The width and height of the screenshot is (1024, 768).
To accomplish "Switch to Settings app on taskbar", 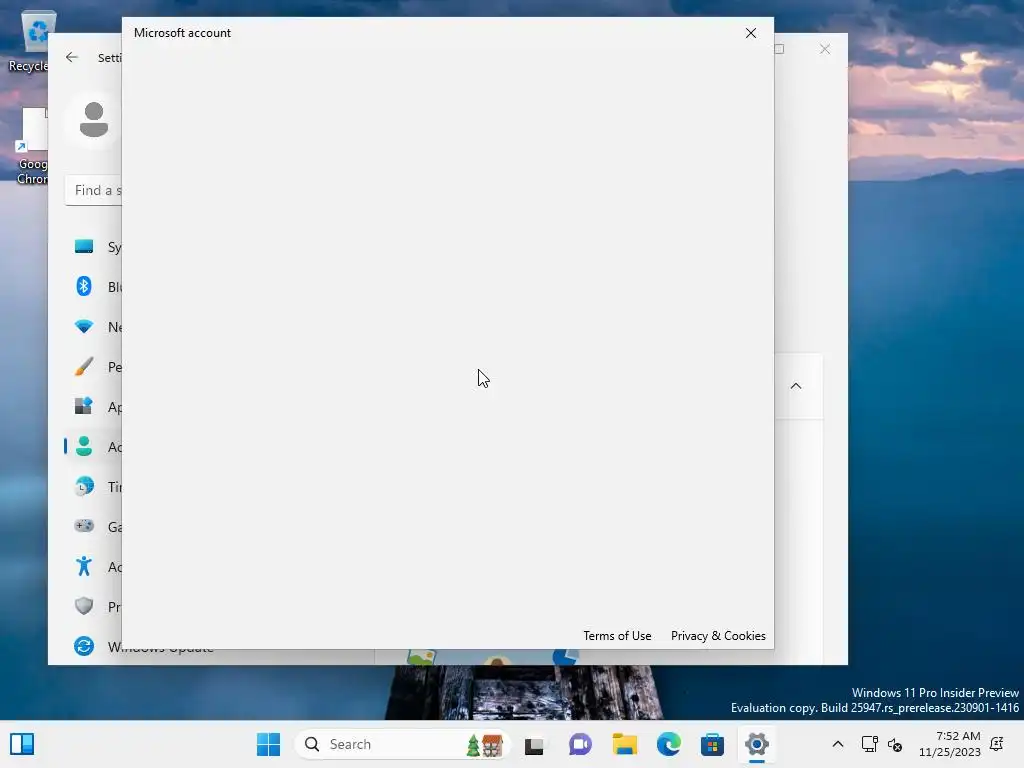I will pos(757,744).
